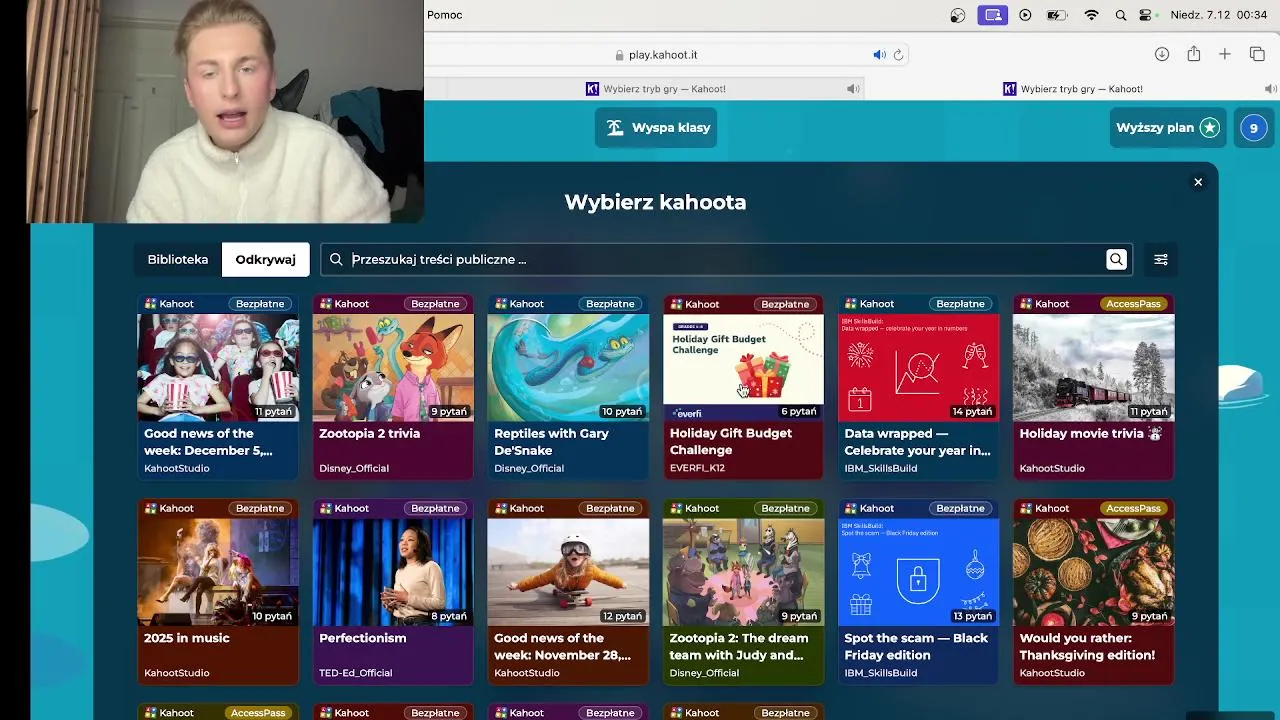1280x720 pixels.
Task: Switch to first Wybierz tryb gry browser tab
Action: pos(656,89)
